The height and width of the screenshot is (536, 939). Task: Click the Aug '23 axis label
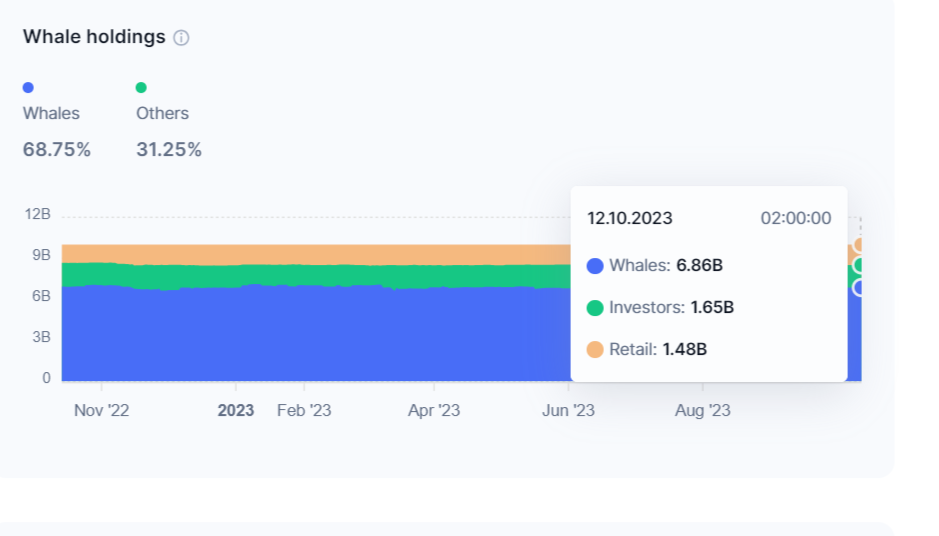point(702,410)
